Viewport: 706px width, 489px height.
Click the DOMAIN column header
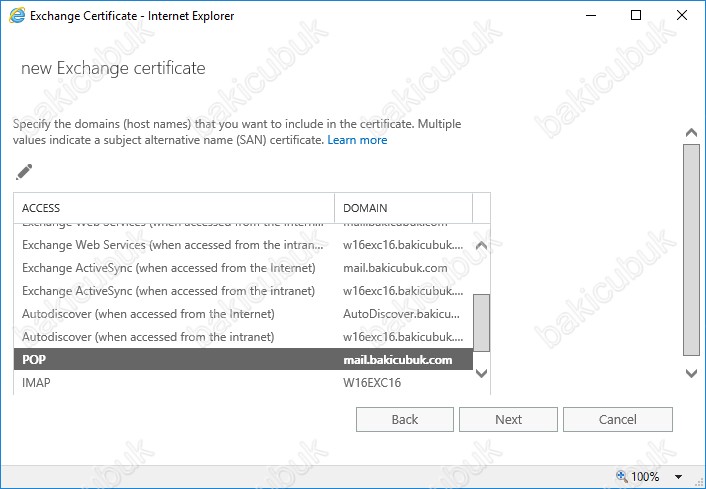(403, 208)
